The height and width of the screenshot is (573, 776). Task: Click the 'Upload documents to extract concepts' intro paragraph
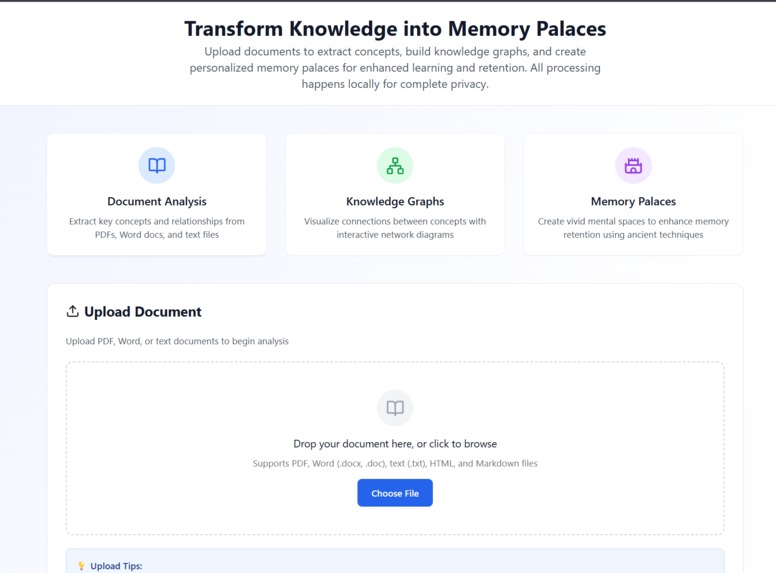coord(395,68)
